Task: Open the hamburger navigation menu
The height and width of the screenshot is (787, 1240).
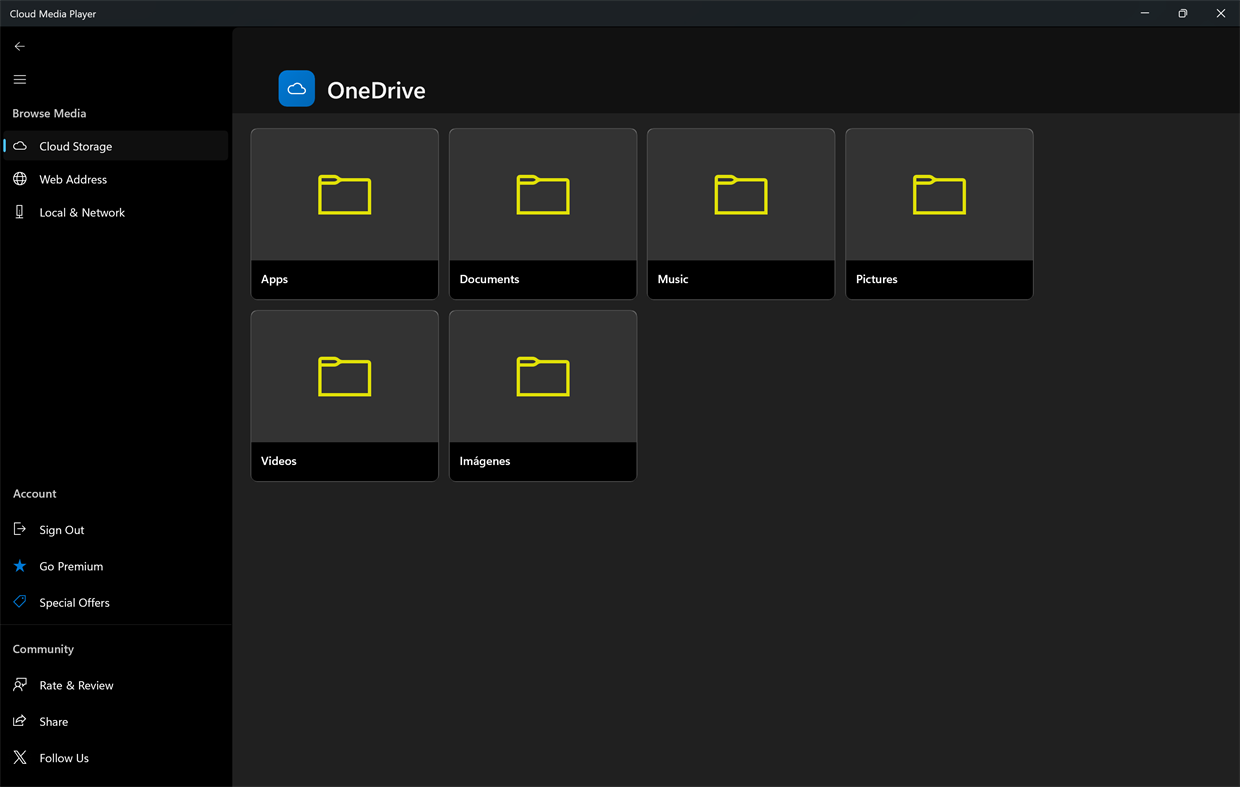Action: pos(19,79)
